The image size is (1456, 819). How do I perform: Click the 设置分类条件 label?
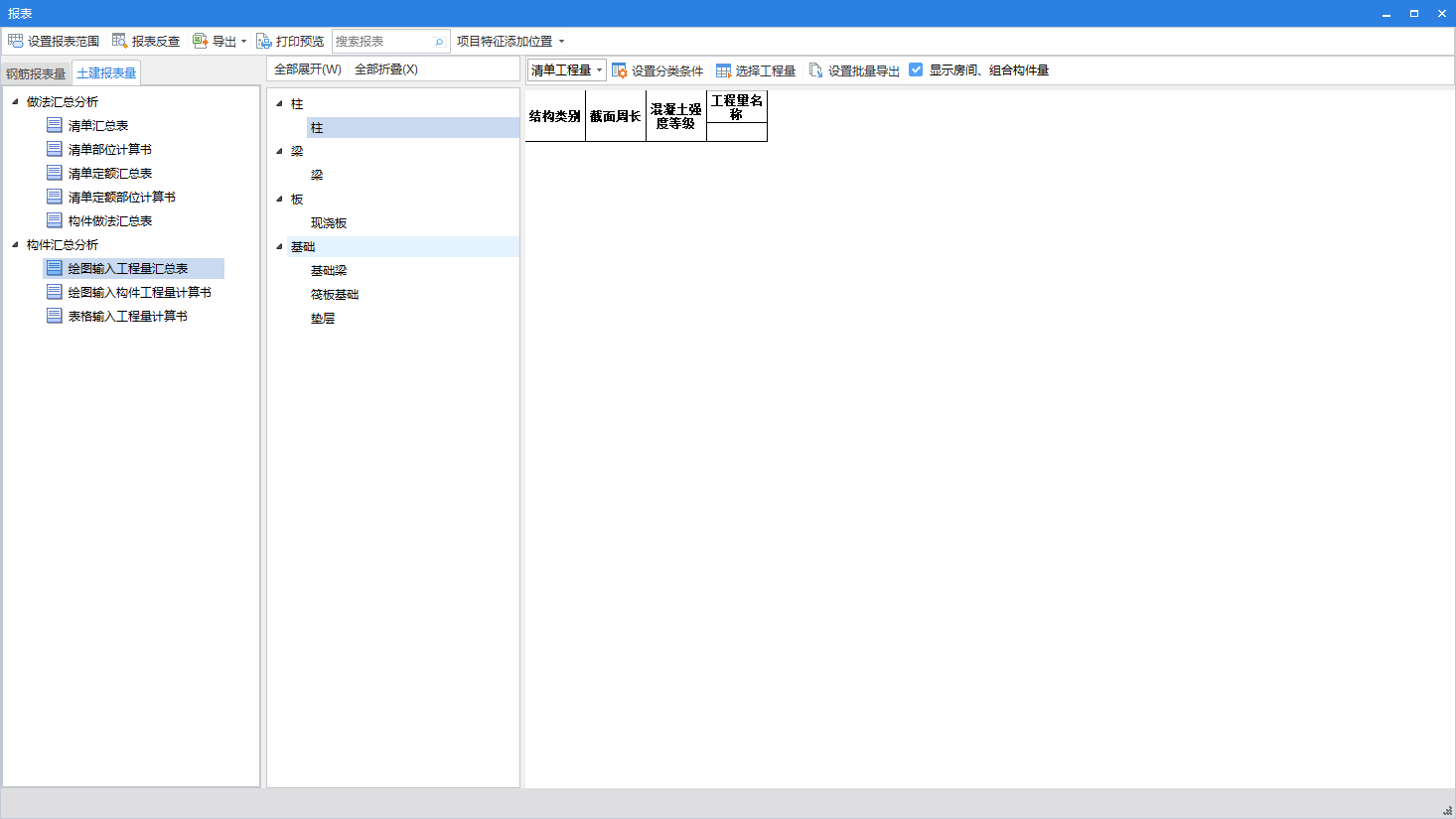(667, 71)
